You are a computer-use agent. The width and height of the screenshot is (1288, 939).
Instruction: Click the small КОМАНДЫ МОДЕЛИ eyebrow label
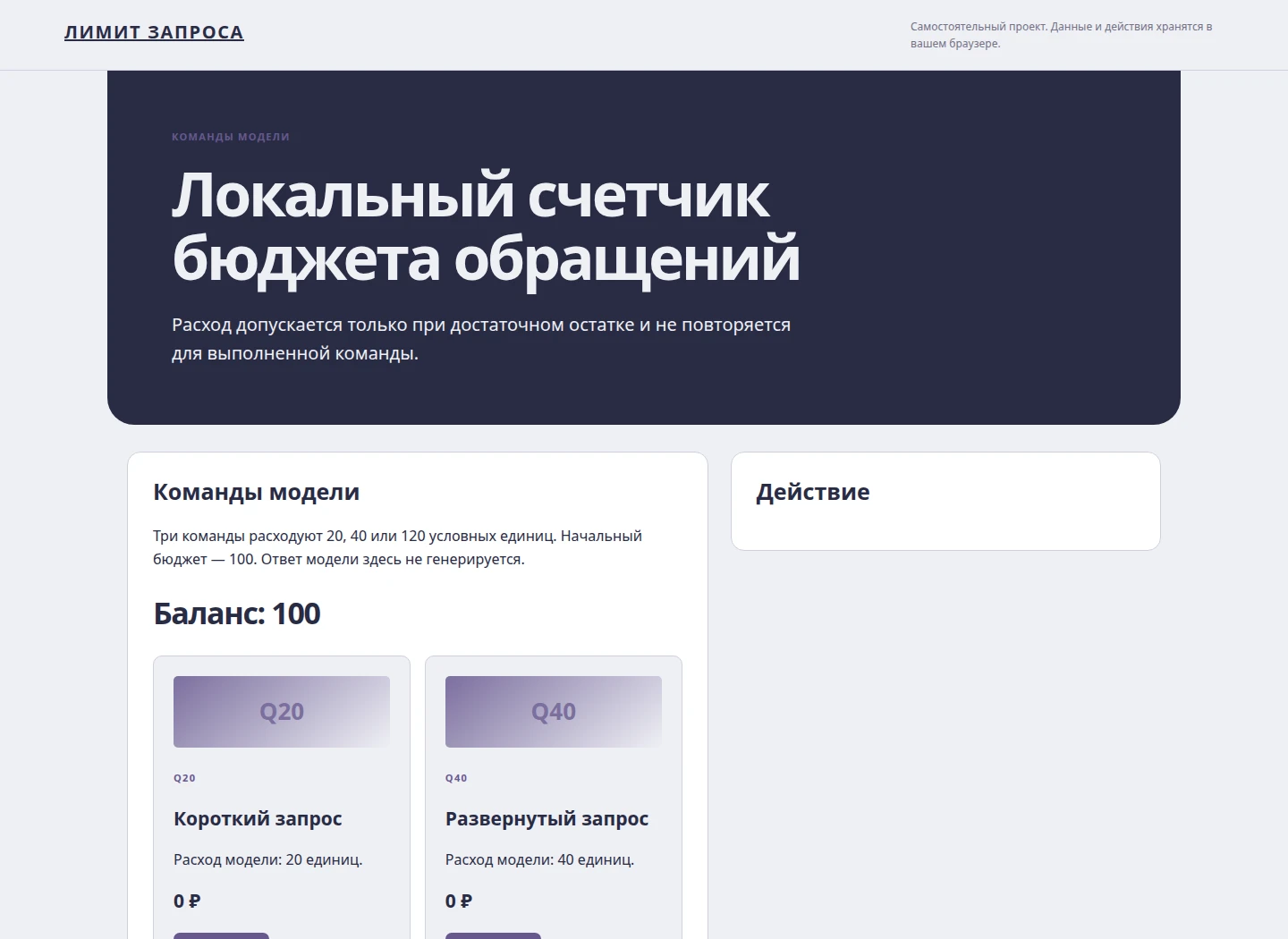point(231,137)
